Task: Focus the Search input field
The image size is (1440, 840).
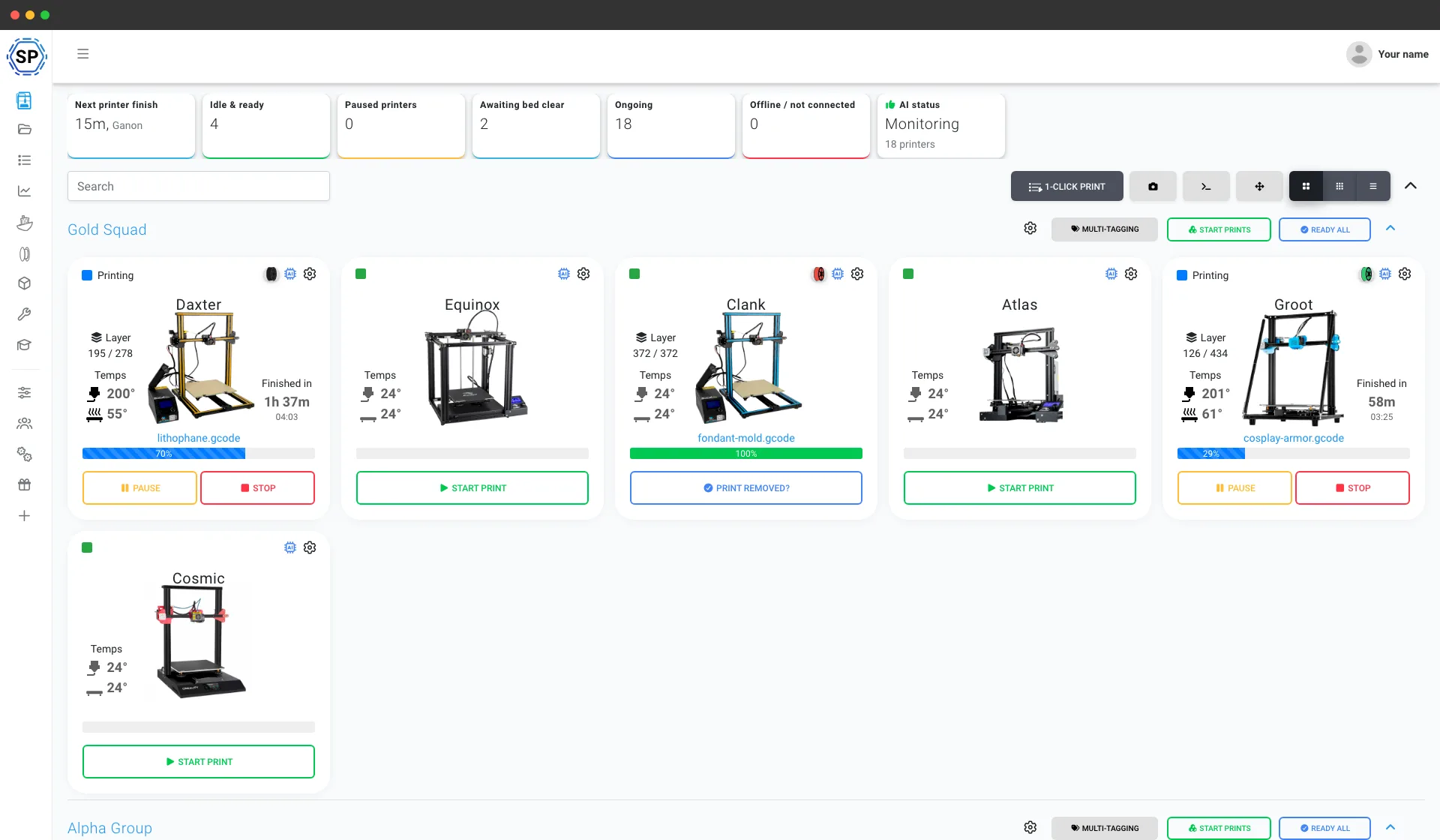Action: [x=199, y=186]
